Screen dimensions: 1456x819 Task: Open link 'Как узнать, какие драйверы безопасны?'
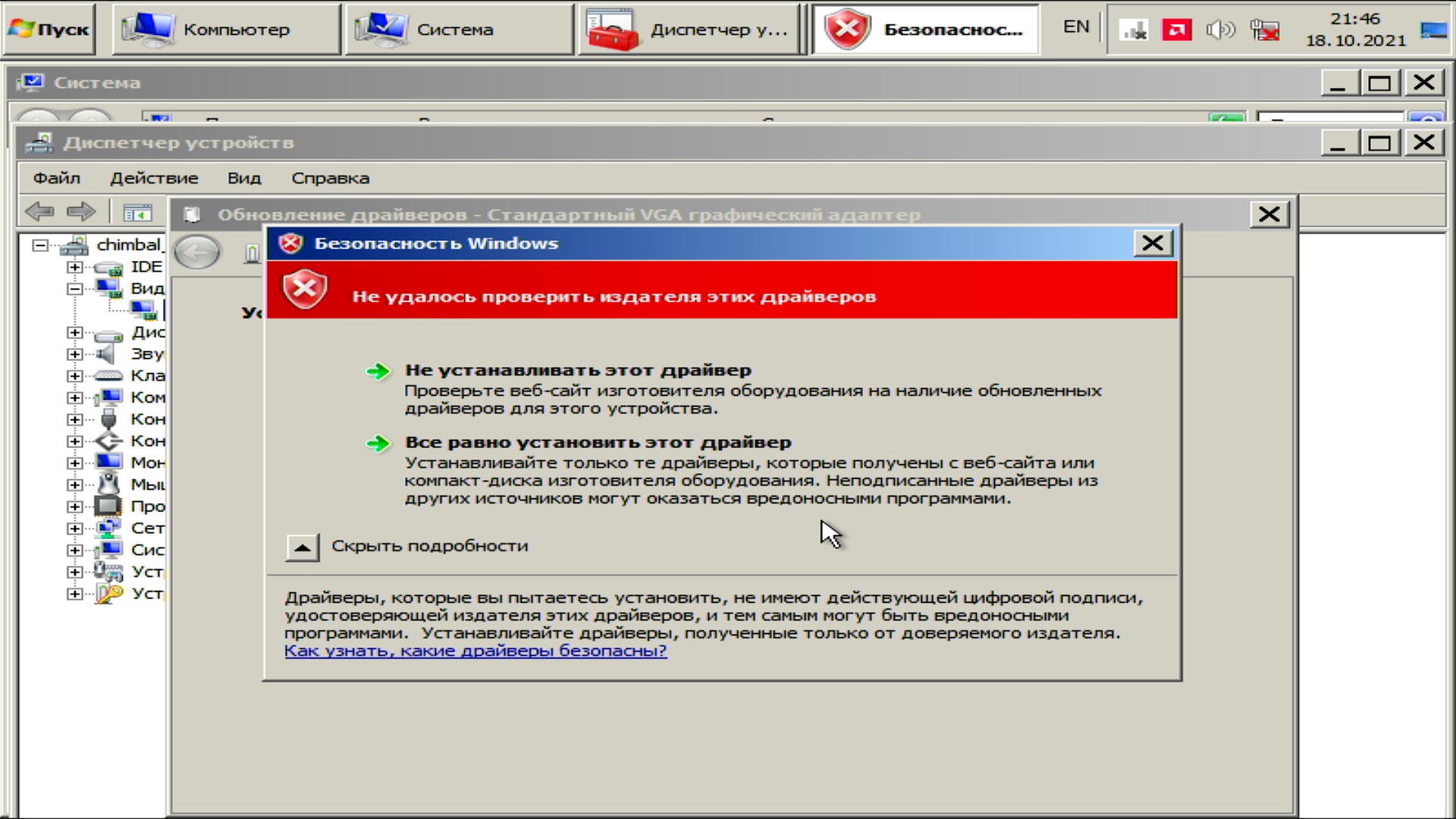click(x=475, y=651)
